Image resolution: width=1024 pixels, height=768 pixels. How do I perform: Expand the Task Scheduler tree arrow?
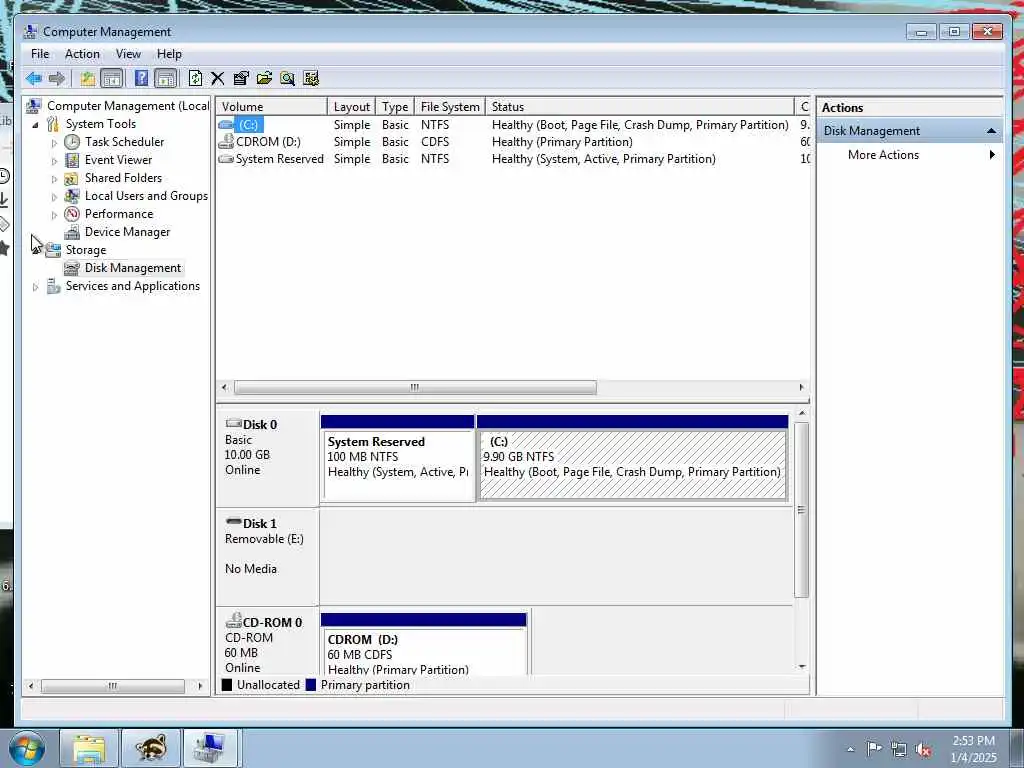pyautogui.click(x=54, y=142)
